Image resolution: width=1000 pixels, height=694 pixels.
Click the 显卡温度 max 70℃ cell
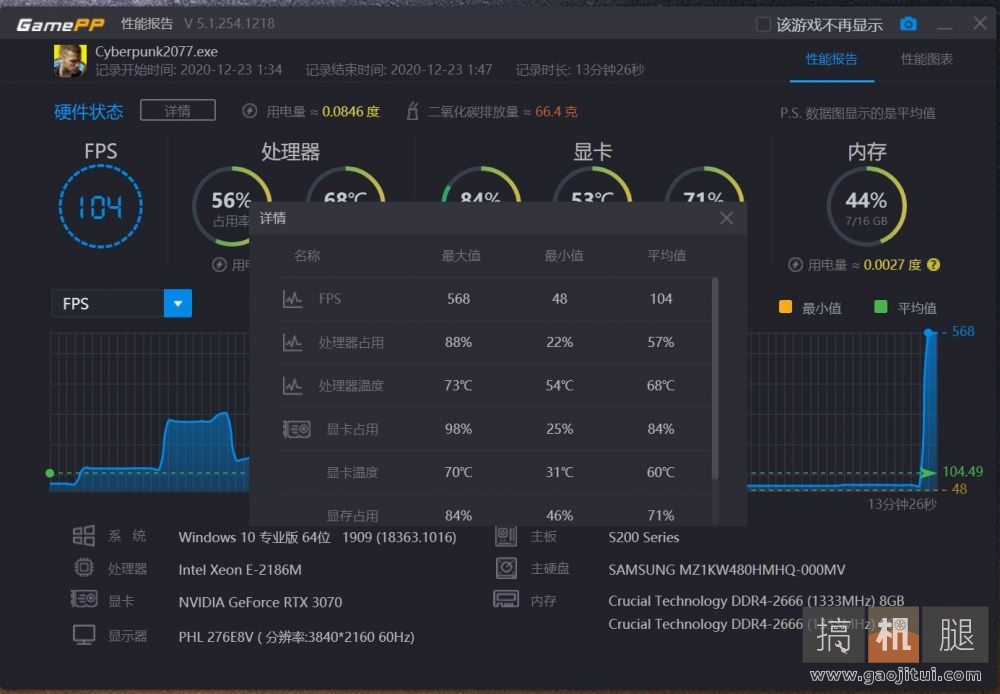click(459, 472)
